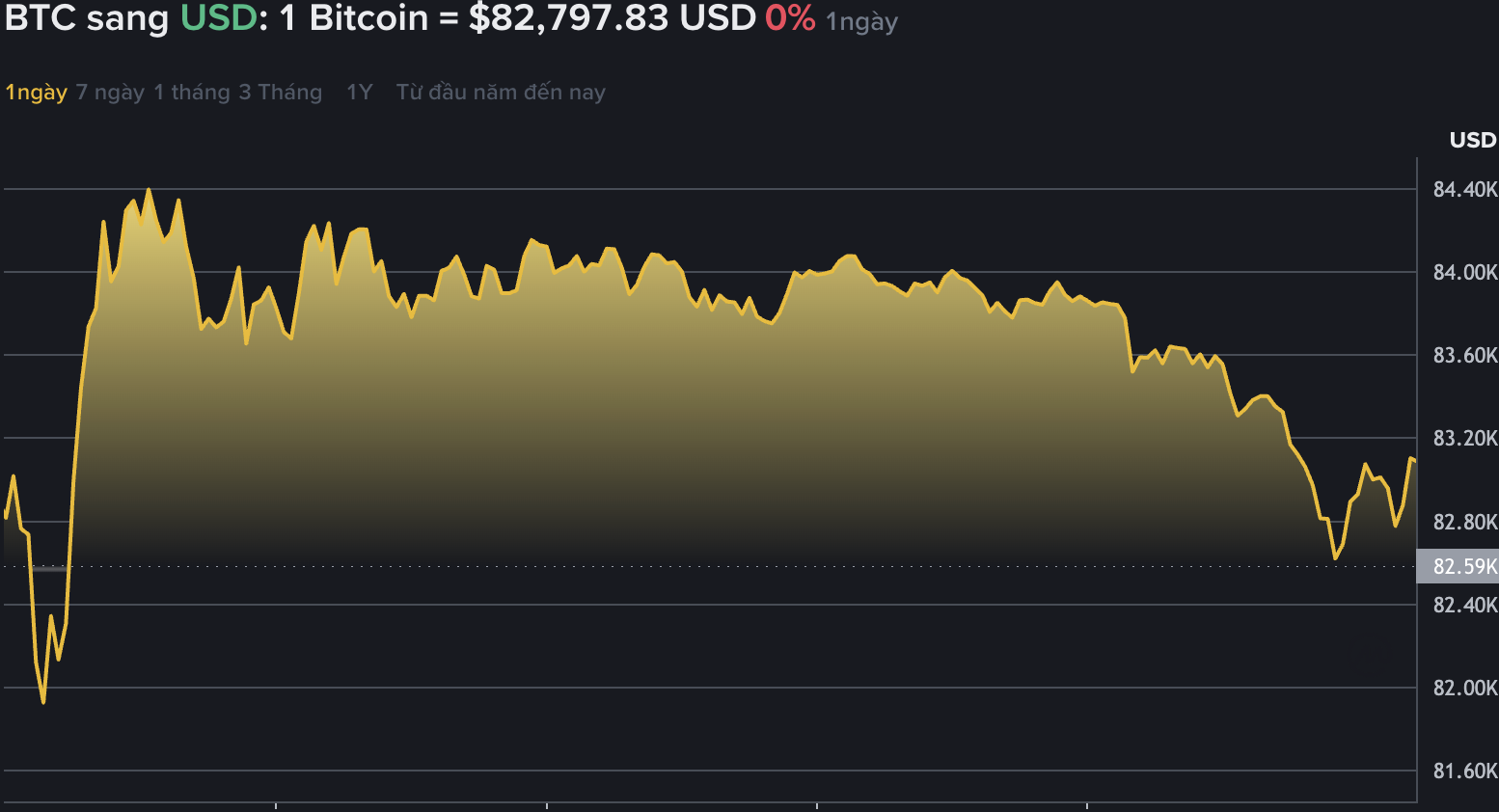Click the highest peak of the price line
Viewport: 1499px width, 812px height.
coord(148,188)
